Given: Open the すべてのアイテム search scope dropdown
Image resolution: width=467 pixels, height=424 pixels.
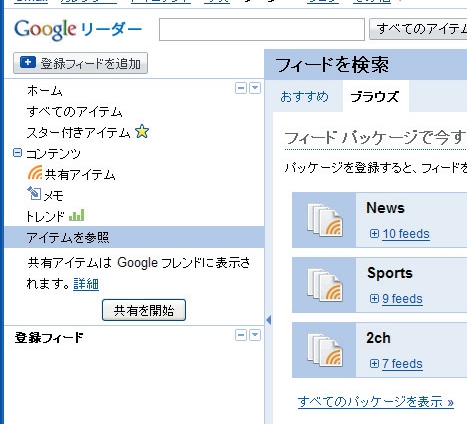Looking at the screenshot, I should [x=418, y=29].
